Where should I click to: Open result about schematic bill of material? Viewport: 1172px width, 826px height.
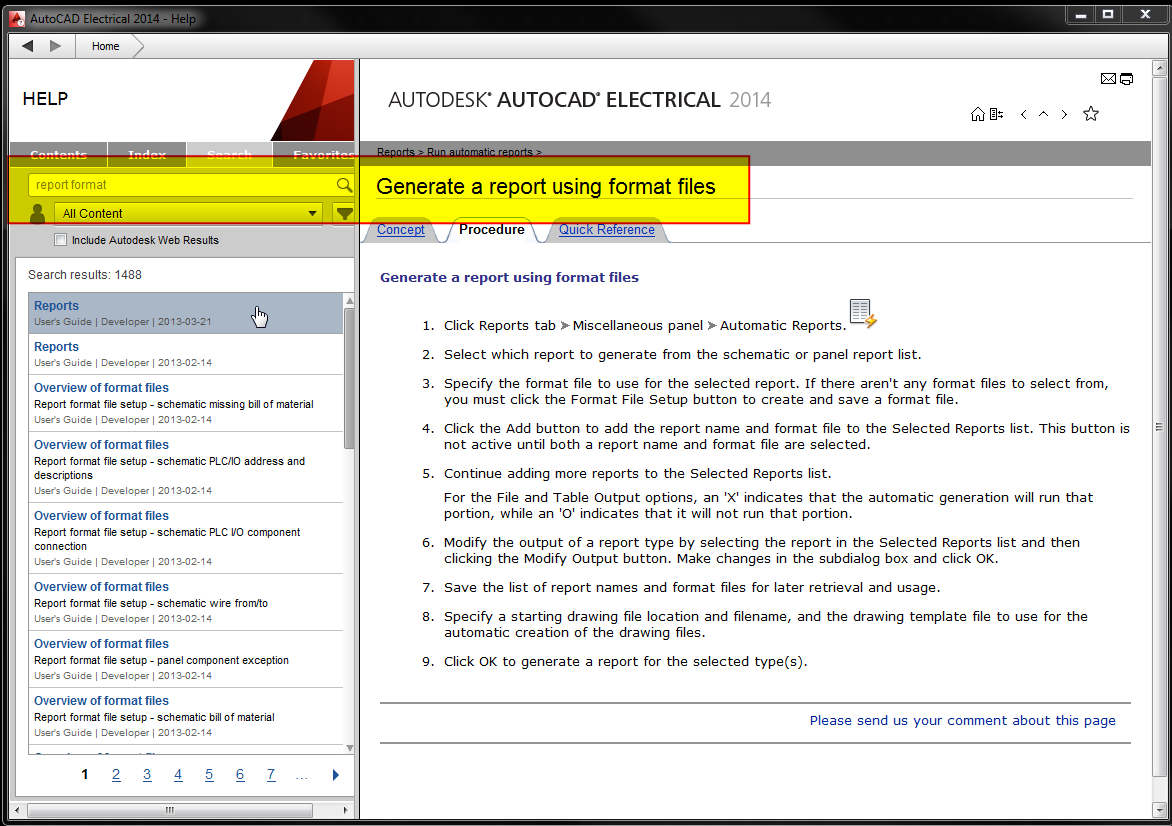[x=186, y=716]
